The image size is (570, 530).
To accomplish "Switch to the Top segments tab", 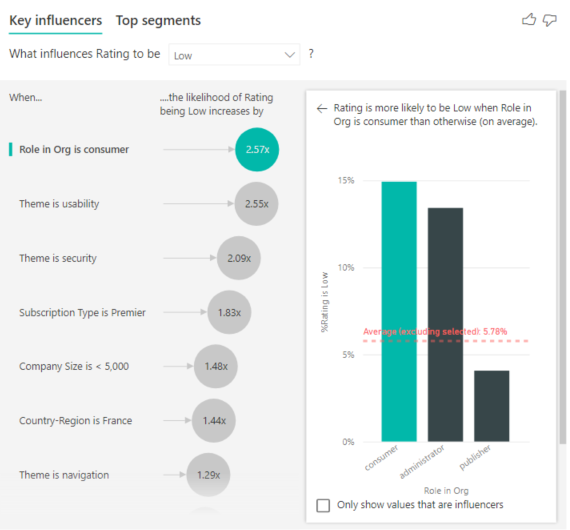I will 158,20.
